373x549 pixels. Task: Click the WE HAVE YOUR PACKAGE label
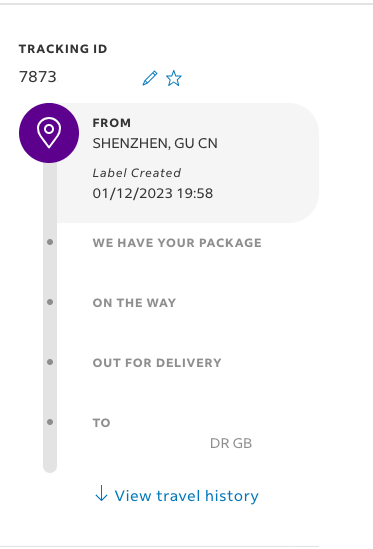177,243
